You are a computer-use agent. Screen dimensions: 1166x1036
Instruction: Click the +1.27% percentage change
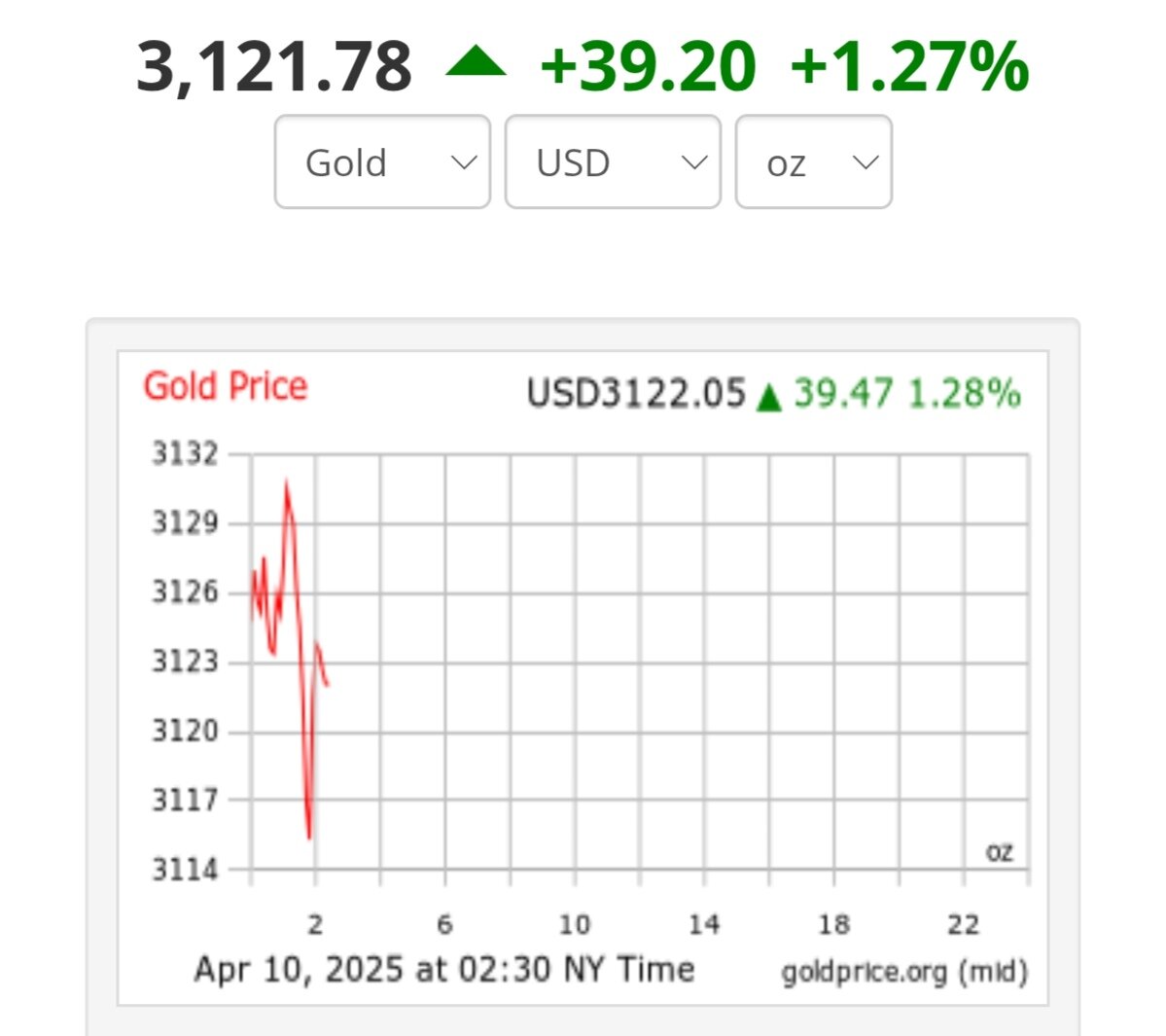coord(909,67)
